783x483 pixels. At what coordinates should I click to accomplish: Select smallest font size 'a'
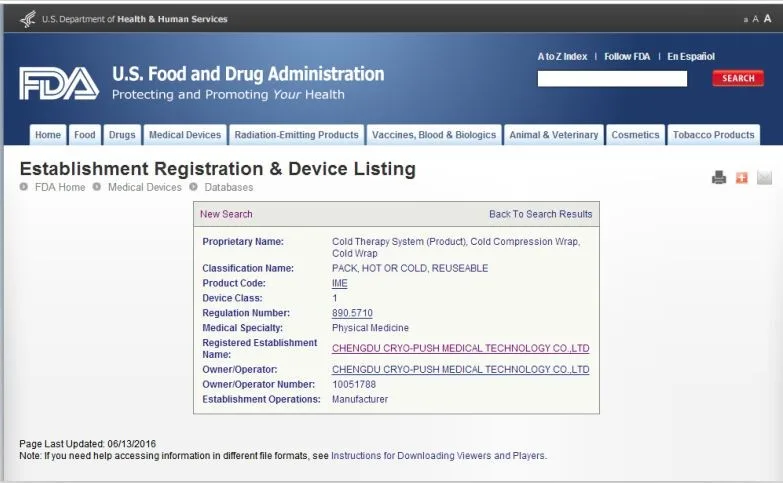click(746, 20)
